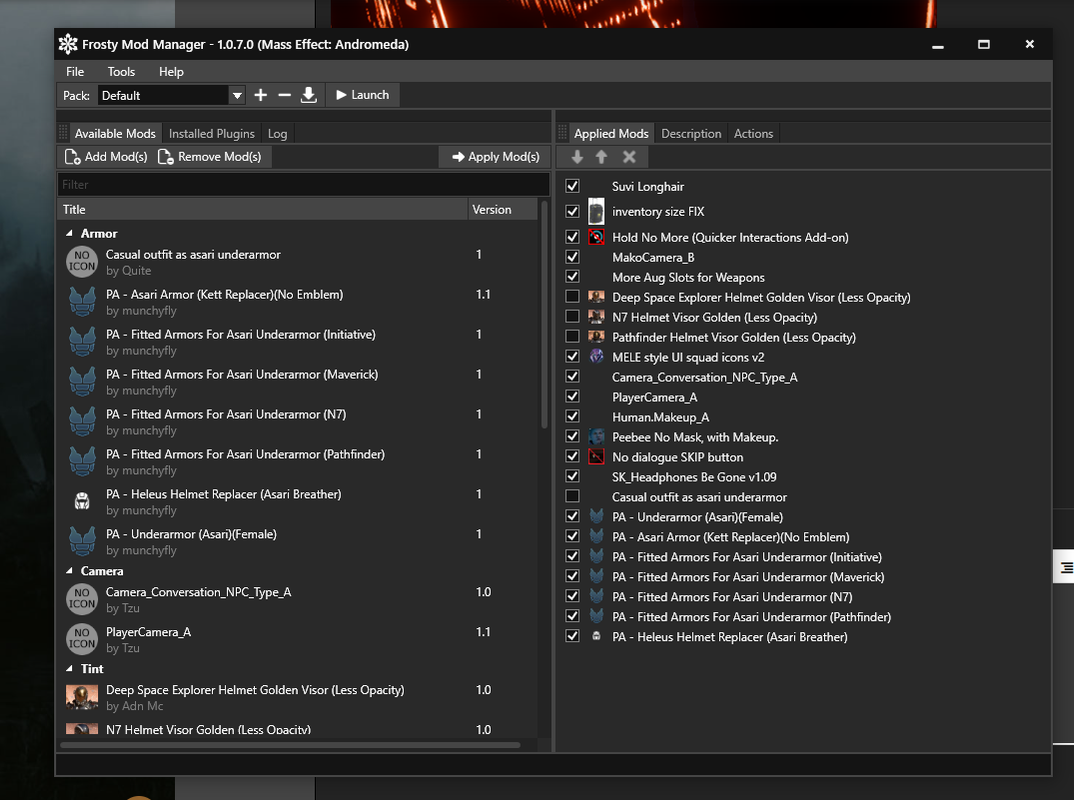
Task: Enable Pathfinder Helmet Visor Golden checkbox
Action: (573, 336)
